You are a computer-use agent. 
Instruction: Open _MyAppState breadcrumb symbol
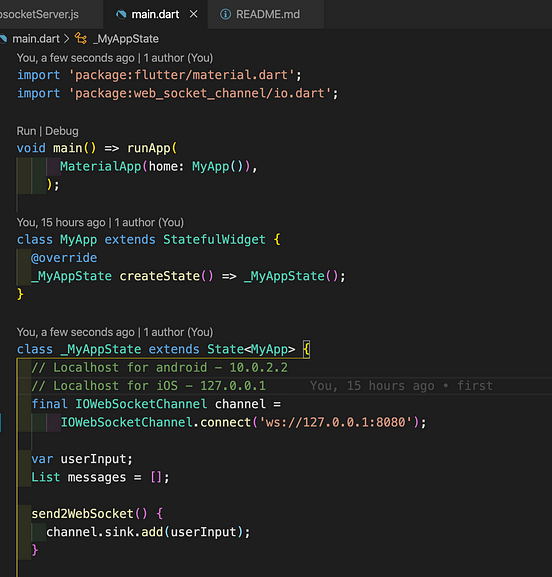[x=126, y=39]
